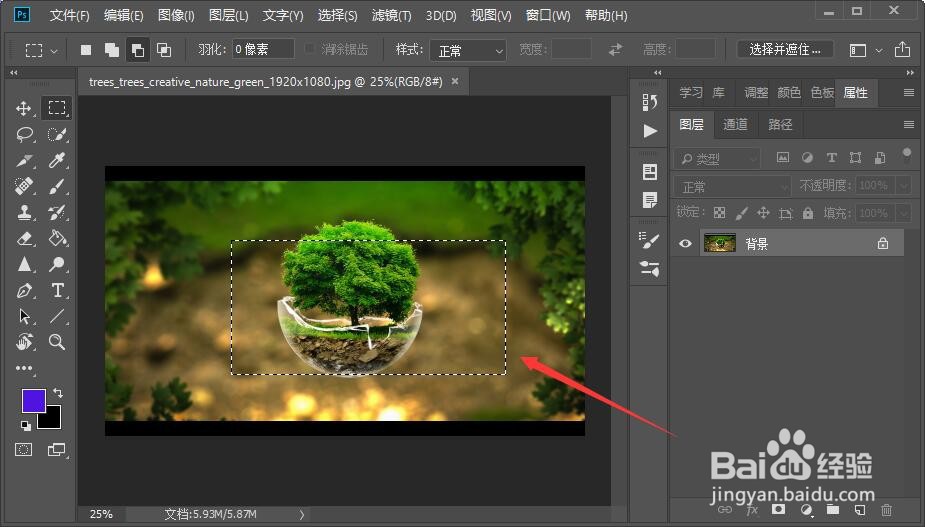Open the History panel icon
This screenshot has width=925, height=527.
point(650,102)
